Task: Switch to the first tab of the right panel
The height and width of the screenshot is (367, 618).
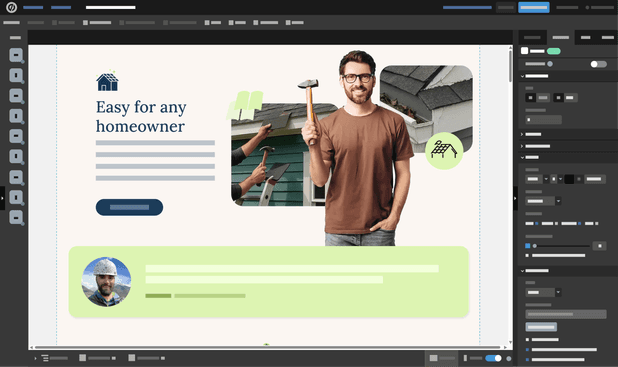Action: 532,37
